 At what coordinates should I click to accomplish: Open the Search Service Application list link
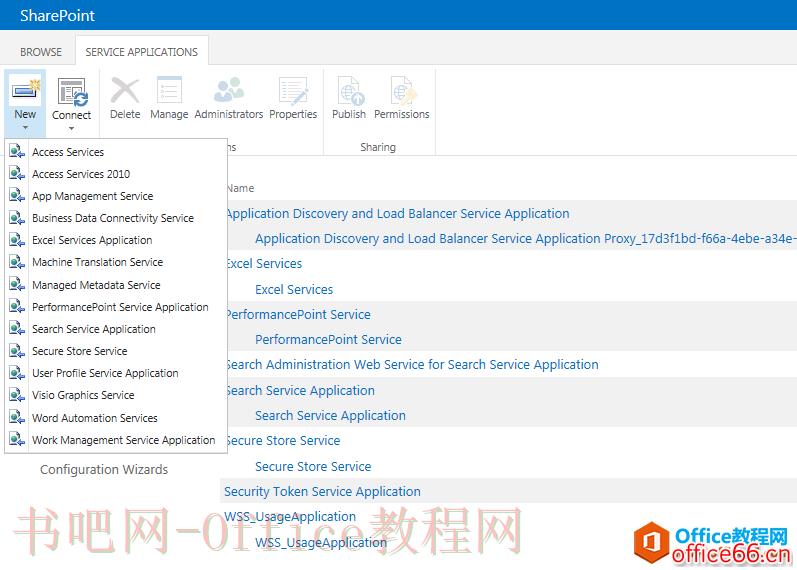pyautogui.click(x=301, y=391)
